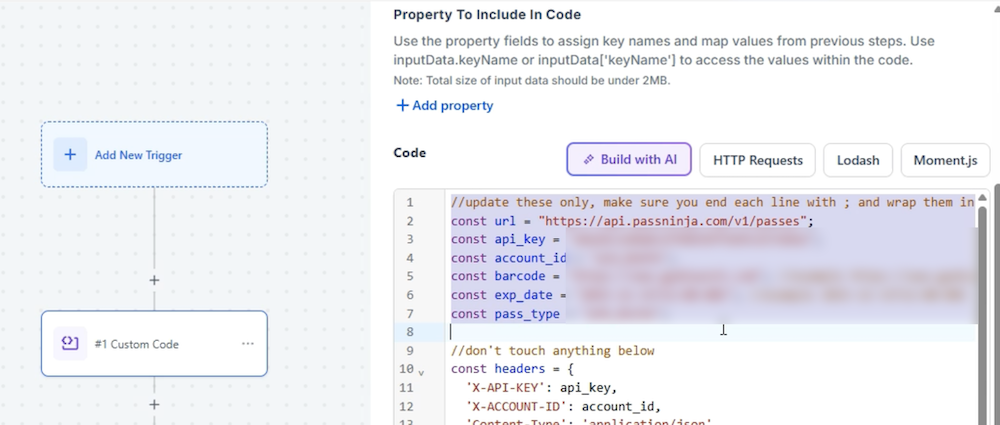
Task: Click the plus connector above #1 Custom Code
Action: click(x=154, y=281)
